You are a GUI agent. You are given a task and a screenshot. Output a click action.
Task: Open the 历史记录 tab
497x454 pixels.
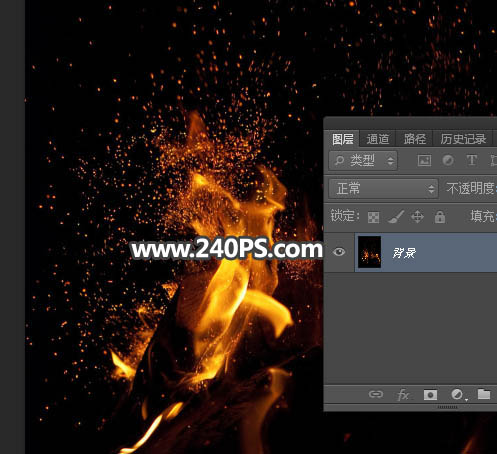[x=463, y=139]
